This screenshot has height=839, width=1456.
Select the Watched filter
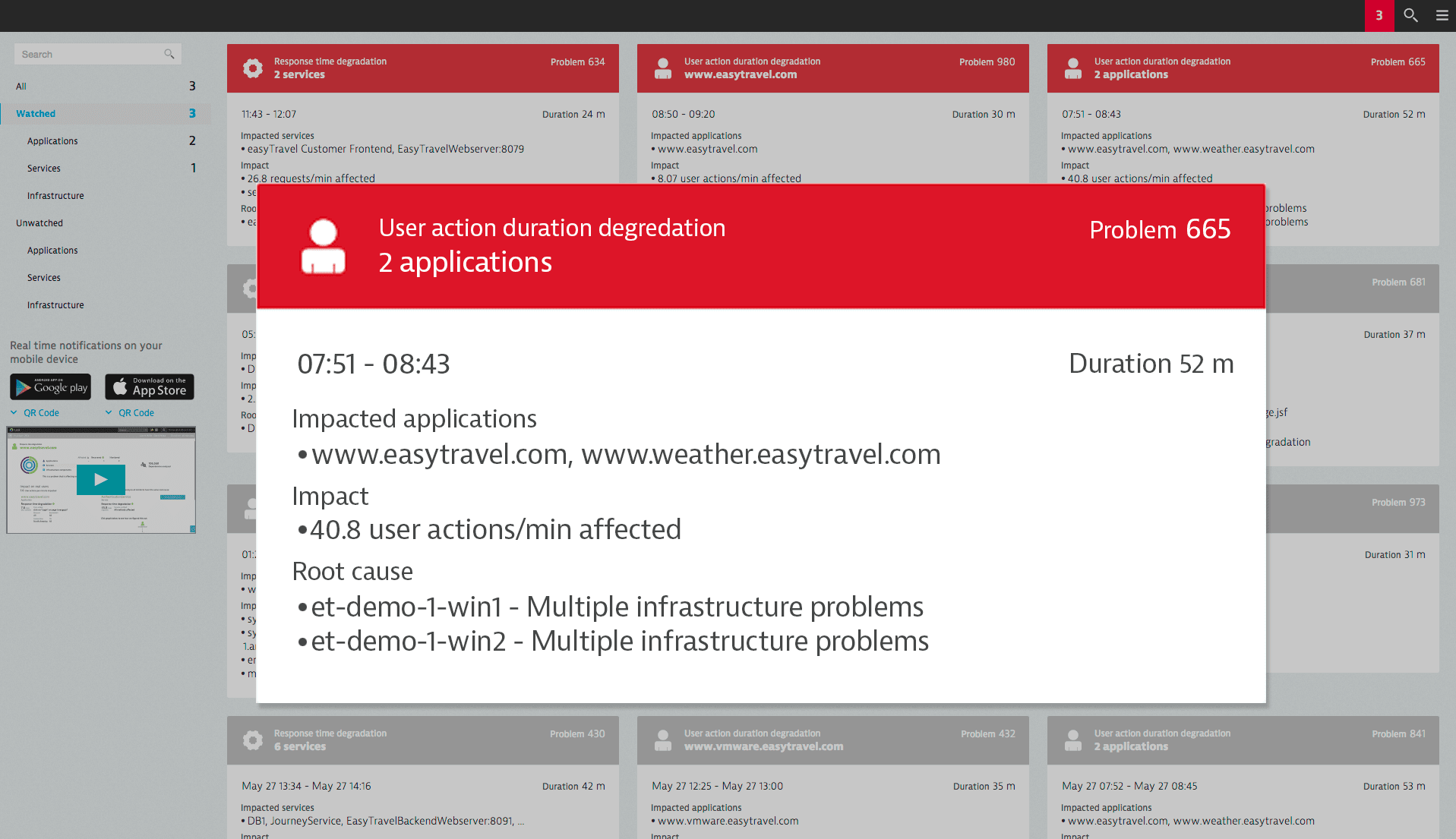106,113
